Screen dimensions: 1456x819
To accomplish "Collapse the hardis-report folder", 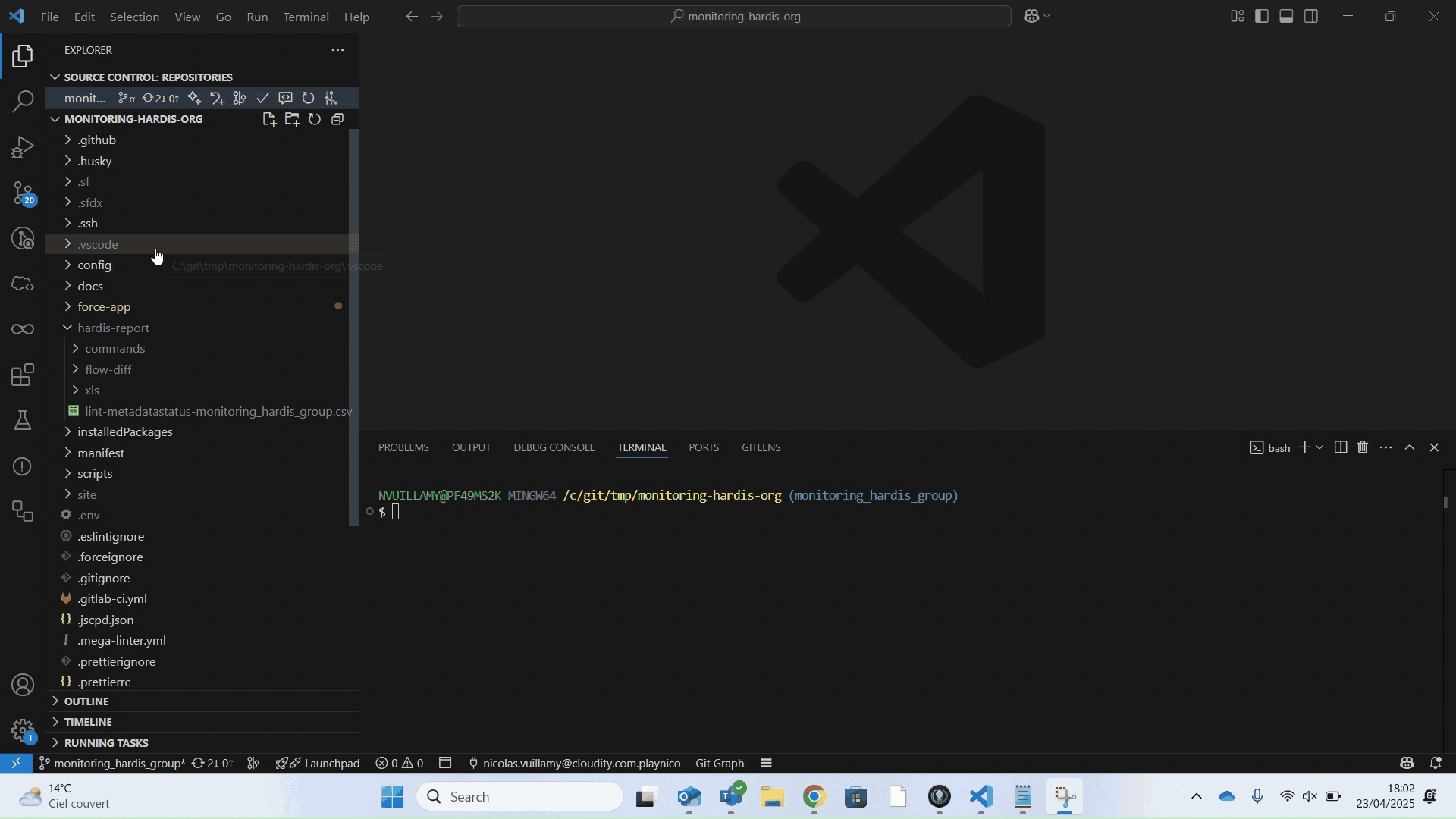I will coord(201,328).
